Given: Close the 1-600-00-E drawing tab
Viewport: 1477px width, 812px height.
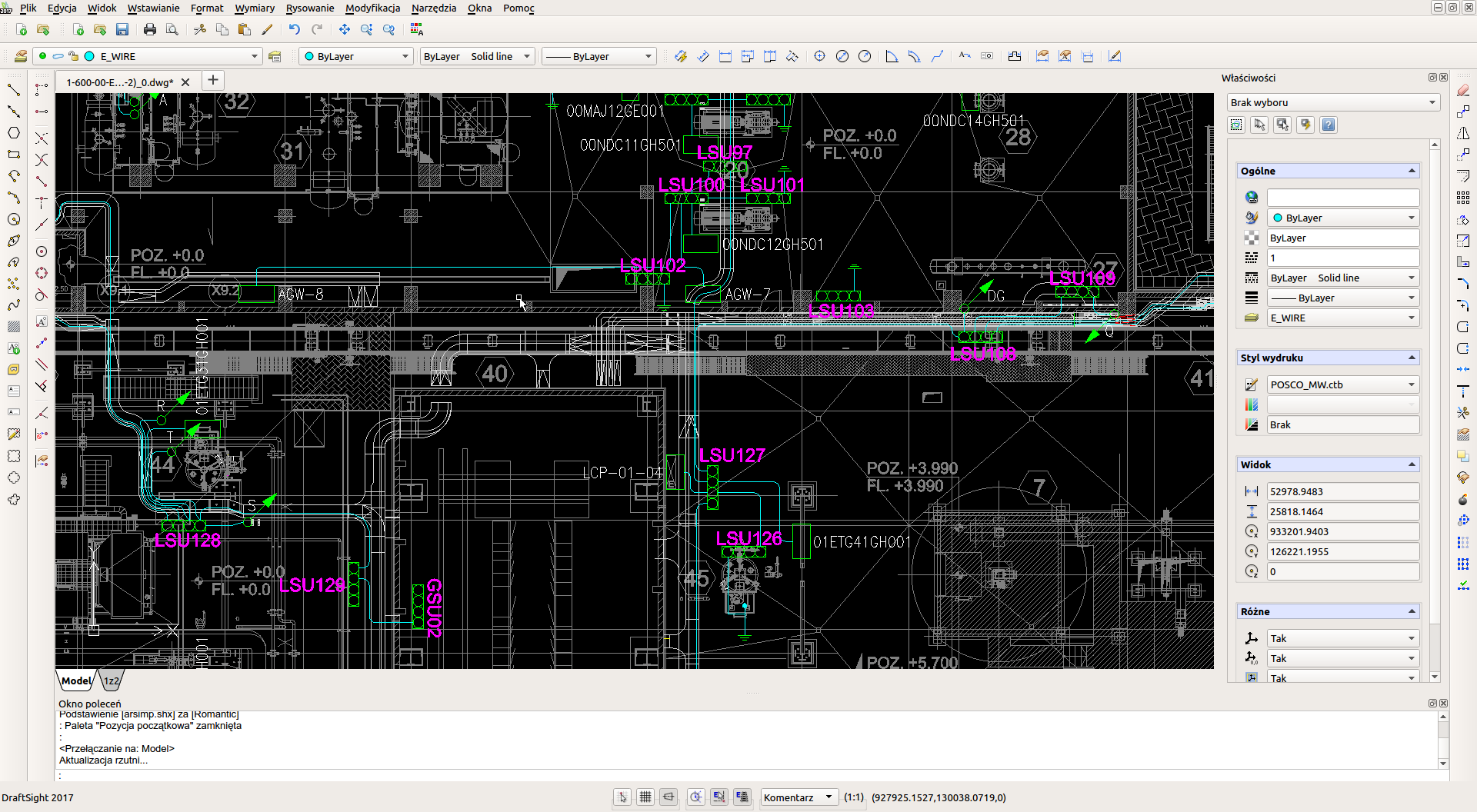Looking at the screenshot, I should pyautogui.click(x=185, y=82).
